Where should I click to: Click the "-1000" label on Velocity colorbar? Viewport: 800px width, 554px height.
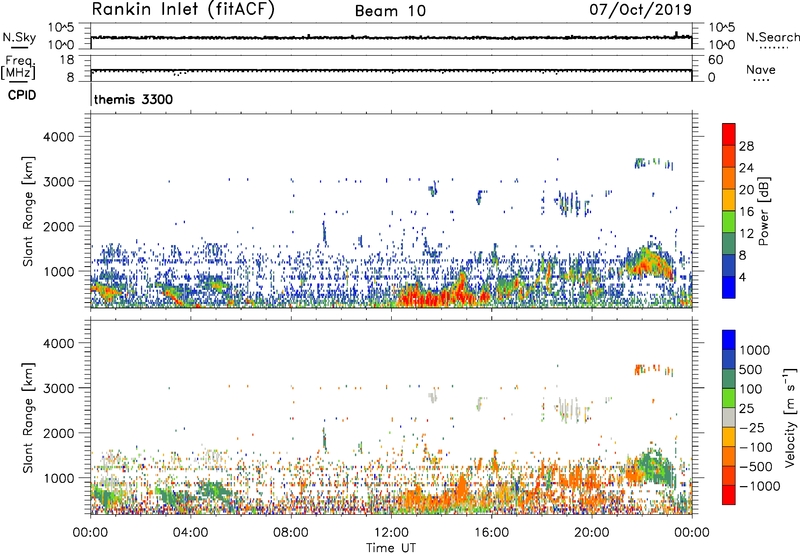coord(760,486)
